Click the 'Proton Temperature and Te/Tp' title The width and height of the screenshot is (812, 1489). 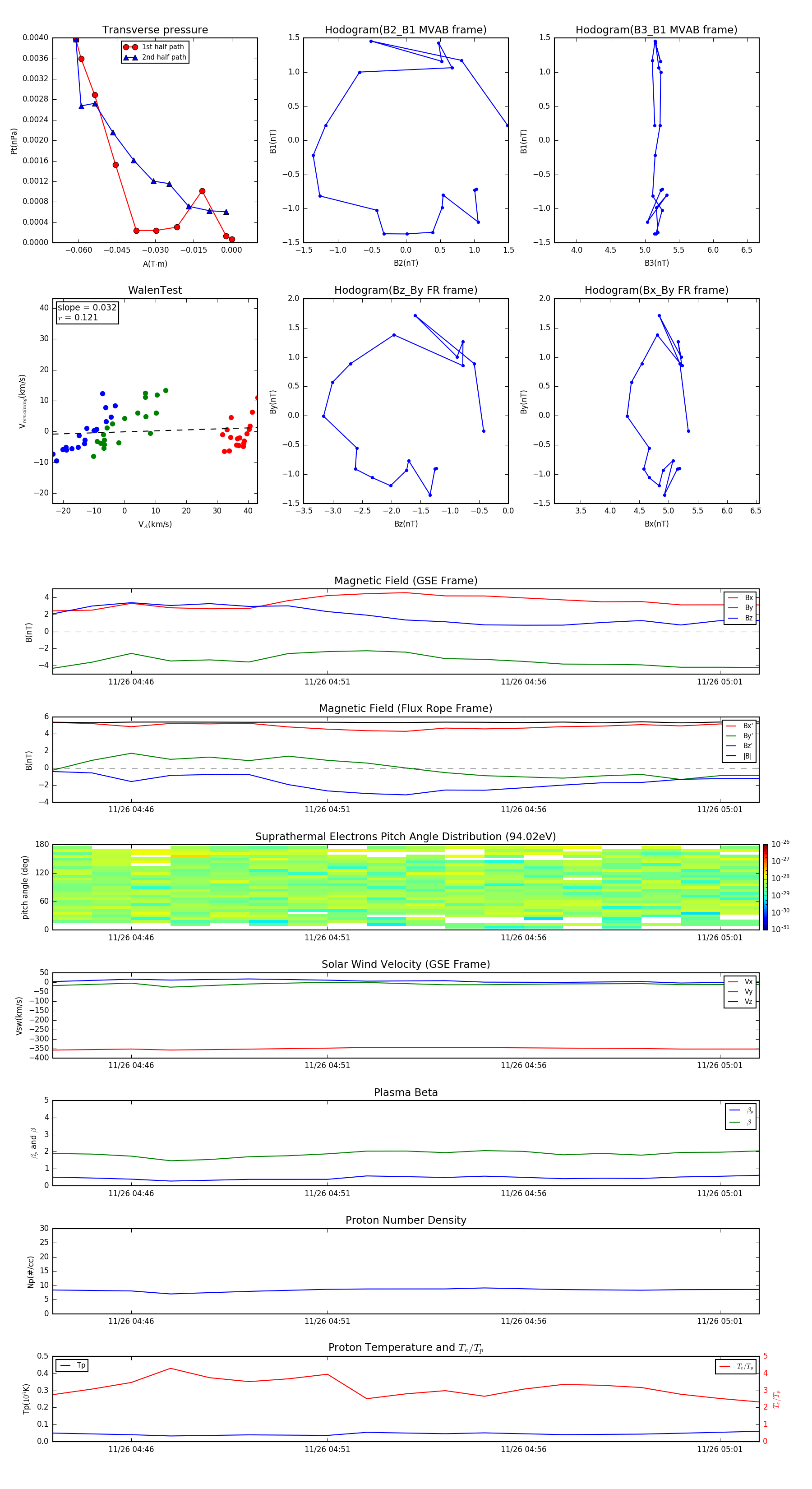tap(406, 1348)
